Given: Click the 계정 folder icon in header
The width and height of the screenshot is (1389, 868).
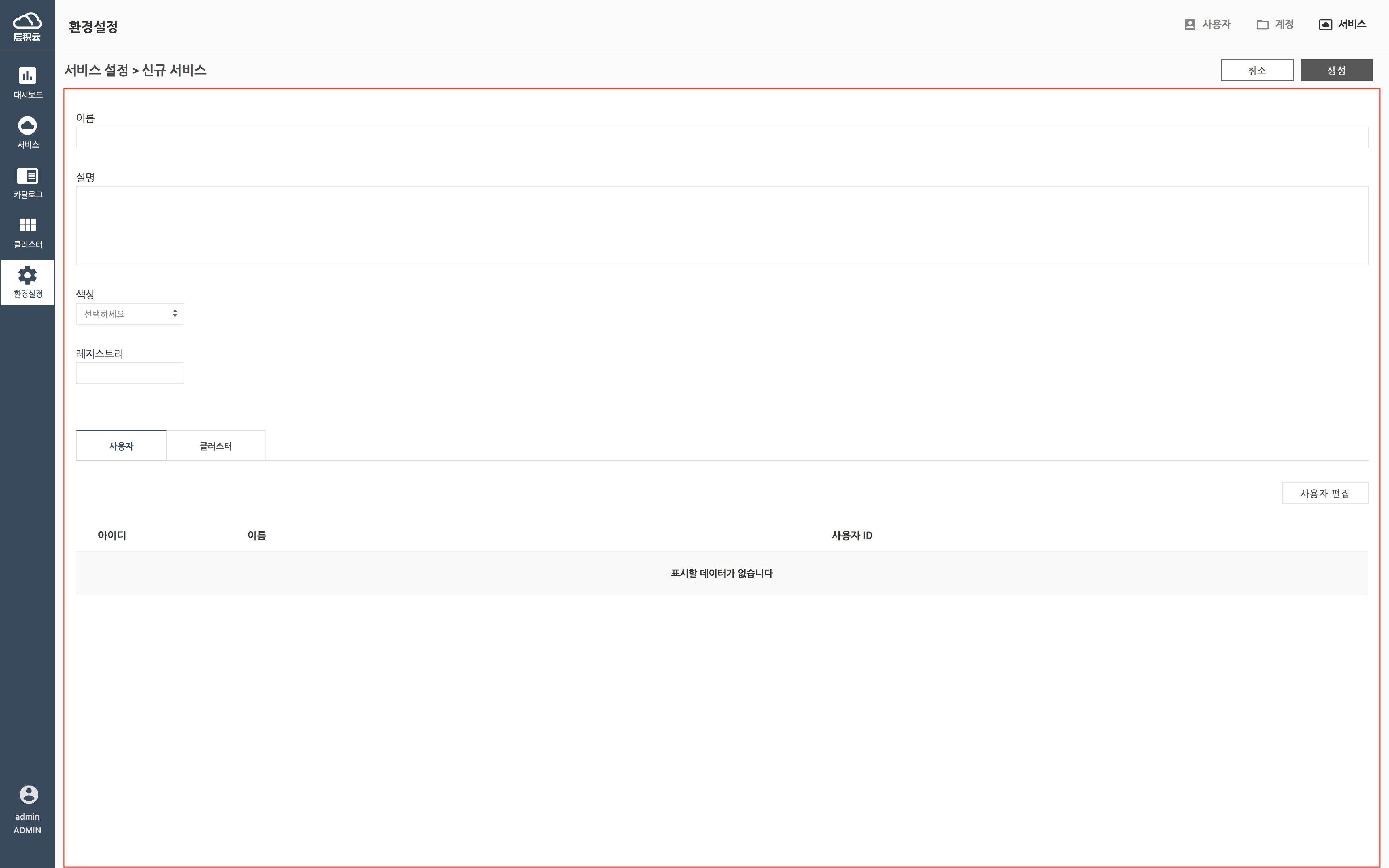Looking at the screenshot, I should tap(1262, 25).
